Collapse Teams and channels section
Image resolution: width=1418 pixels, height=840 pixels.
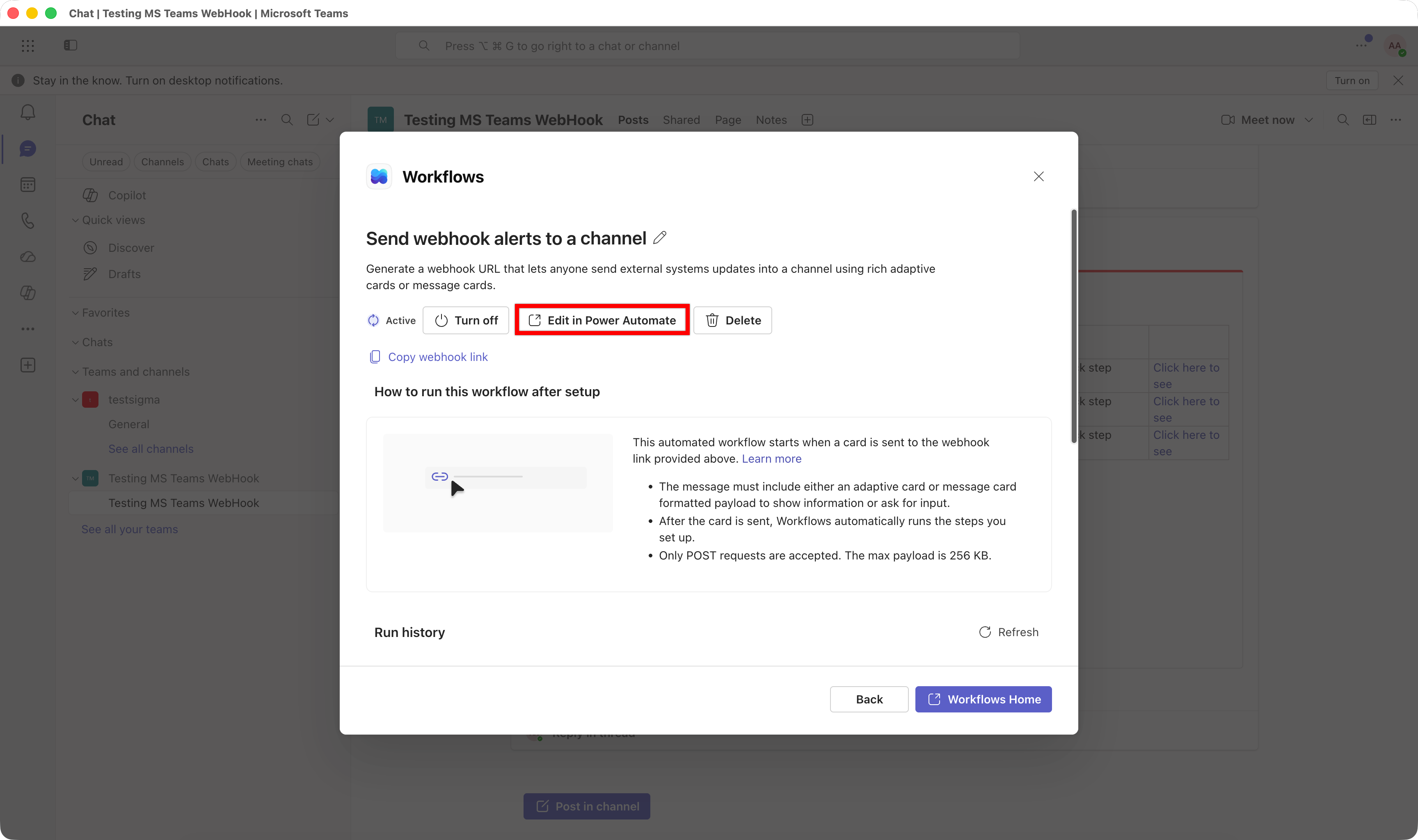[x=75, y=372]
